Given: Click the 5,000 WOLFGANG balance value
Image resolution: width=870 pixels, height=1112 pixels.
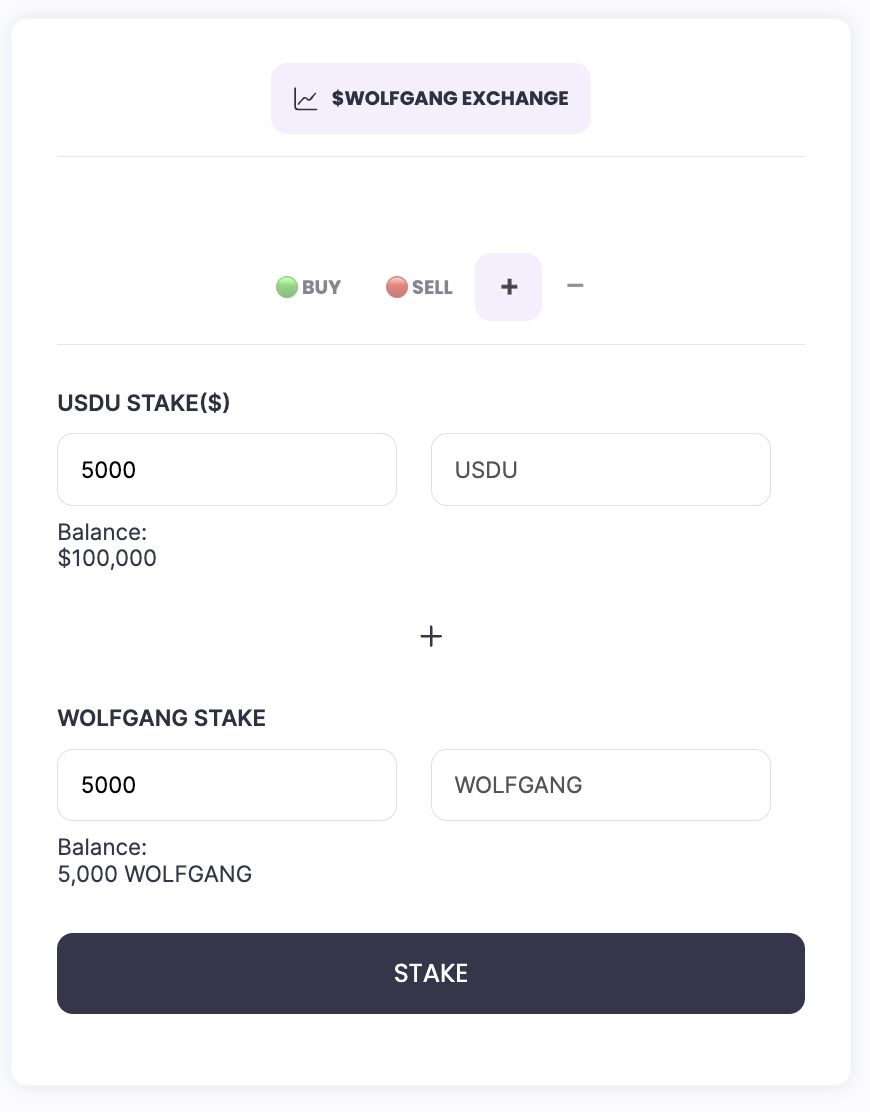Looking at the screenshot, I should [155, 875].
